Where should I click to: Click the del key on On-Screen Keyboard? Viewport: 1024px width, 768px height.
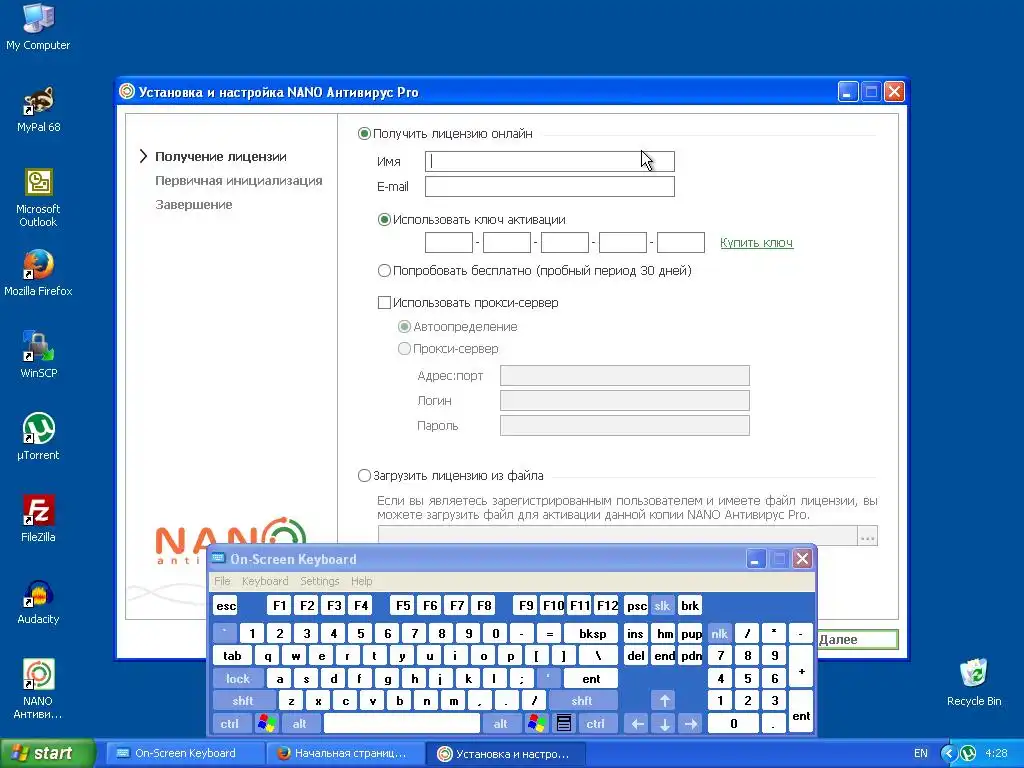point(636,656)
